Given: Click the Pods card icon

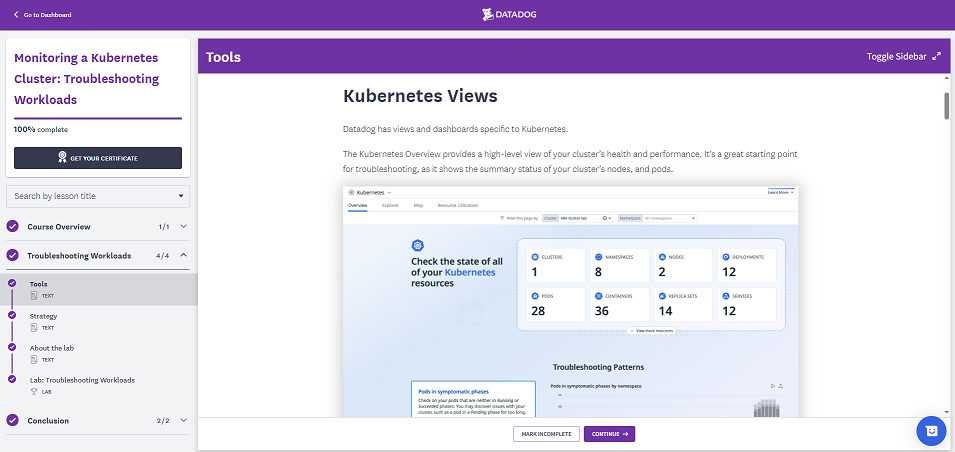Looking at the screenshot, I should [x=535, y=295].
